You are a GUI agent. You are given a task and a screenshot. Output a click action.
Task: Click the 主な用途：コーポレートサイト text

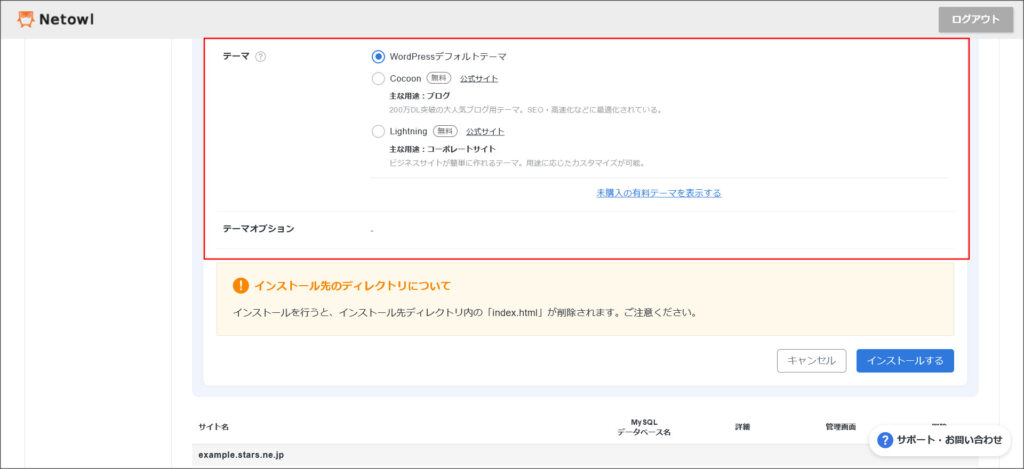pos(442,149)
